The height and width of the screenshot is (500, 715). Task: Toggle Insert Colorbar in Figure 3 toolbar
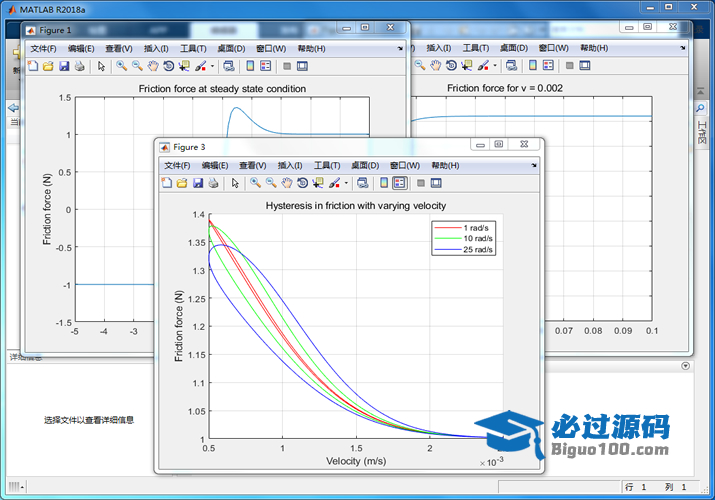pos(383,183)
